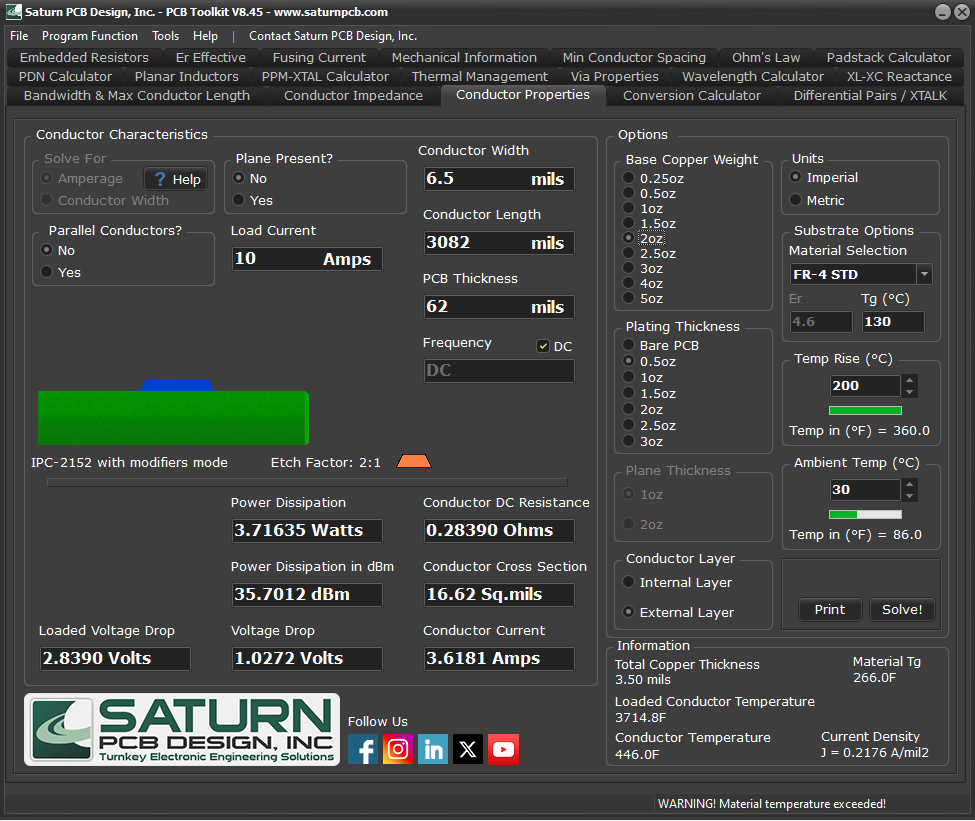Click the app icon in the title bar
Screen dimensions: 975x821
tap(13, 12)
